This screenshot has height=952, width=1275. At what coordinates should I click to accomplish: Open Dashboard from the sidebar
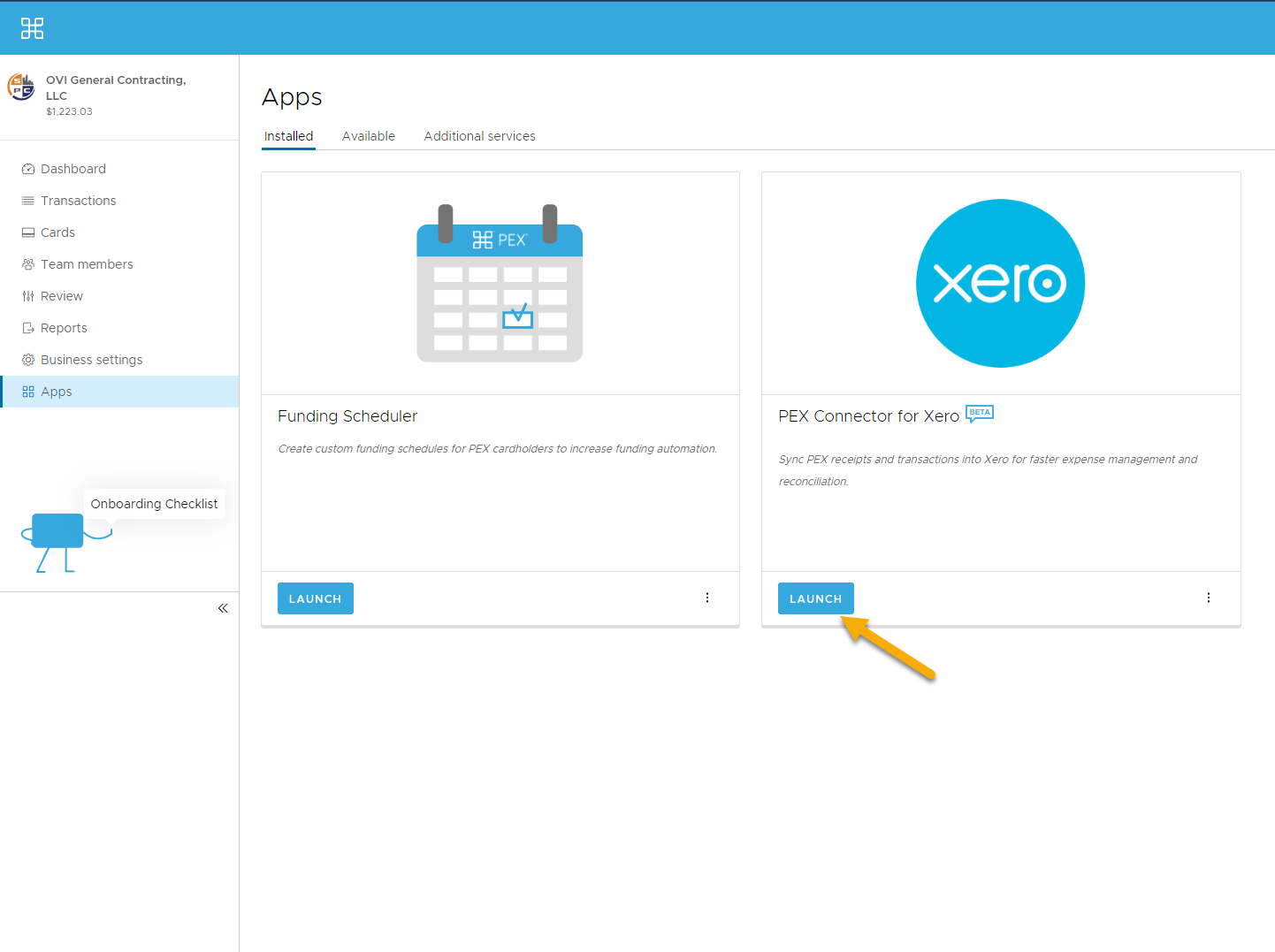coord(73,169)
